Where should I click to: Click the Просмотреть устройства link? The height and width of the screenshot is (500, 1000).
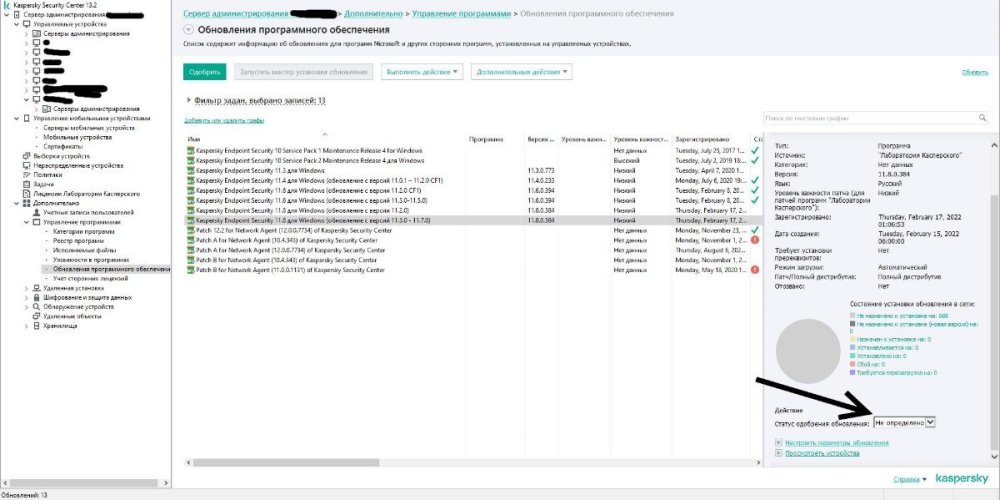click(x=822, y=453)
